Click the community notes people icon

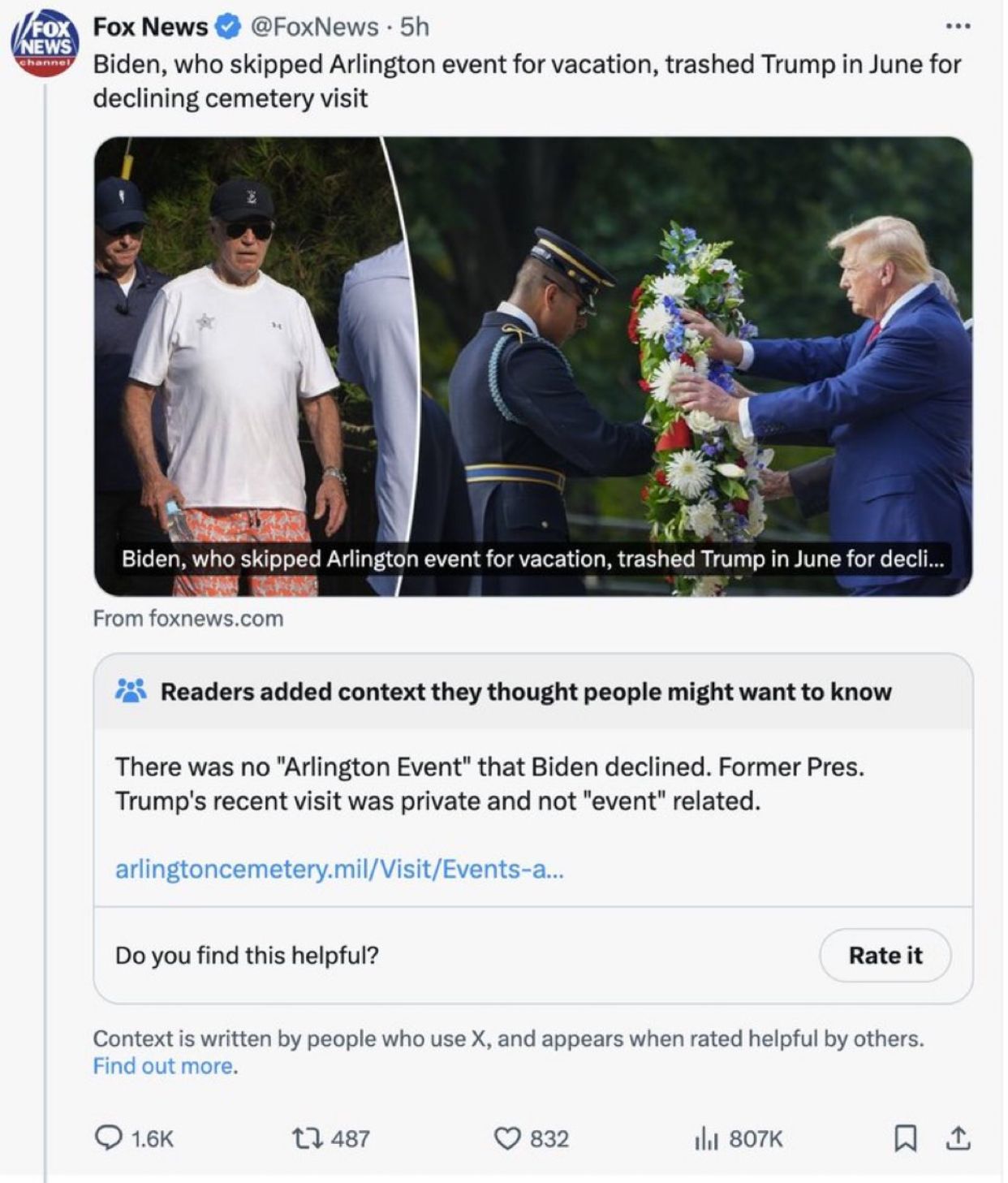click(x=131, y=691)
